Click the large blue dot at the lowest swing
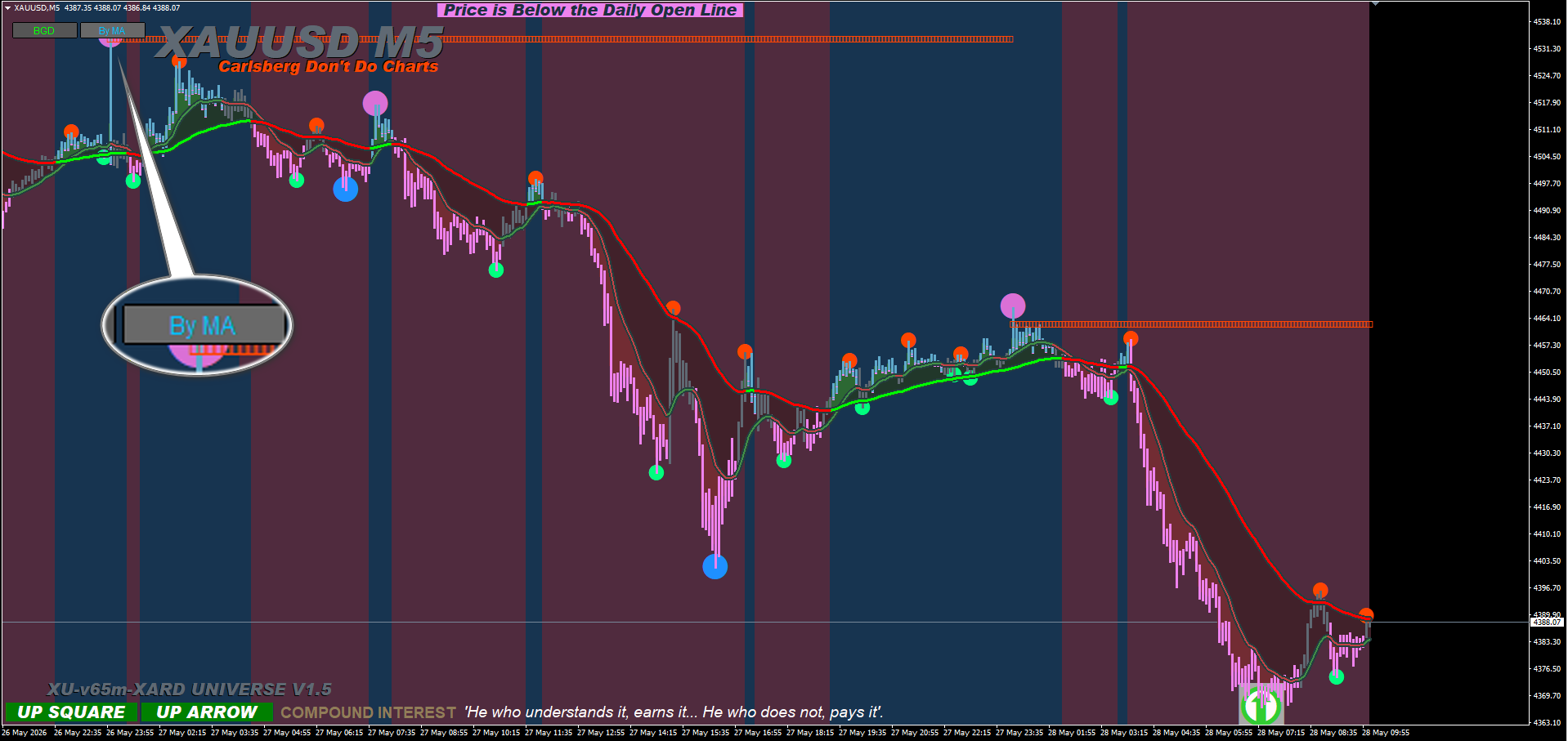1568x741 pixels. [715, 566]
